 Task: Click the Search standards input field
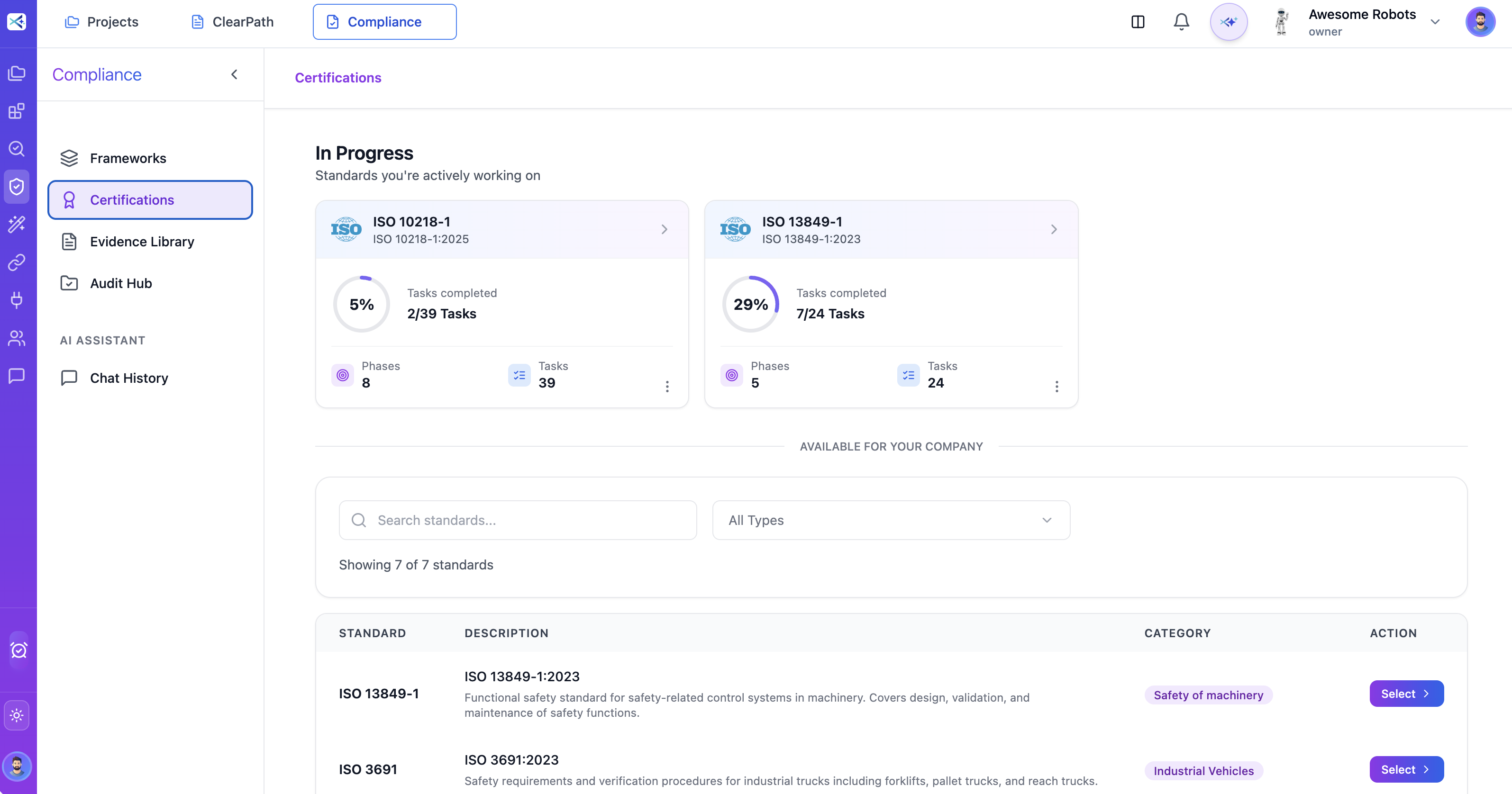click(x=518, y=520)
